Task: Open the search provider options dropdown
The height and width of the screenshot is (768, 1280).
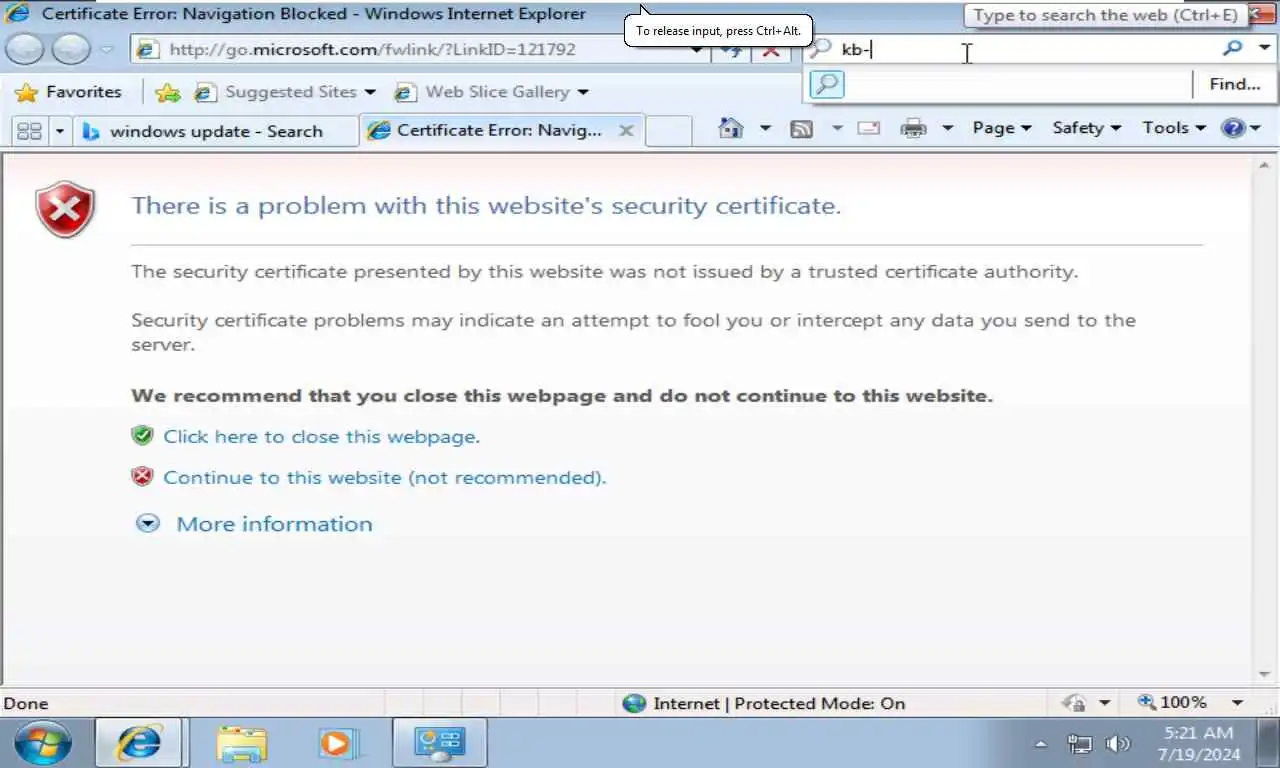Action: click(1265, 48)
